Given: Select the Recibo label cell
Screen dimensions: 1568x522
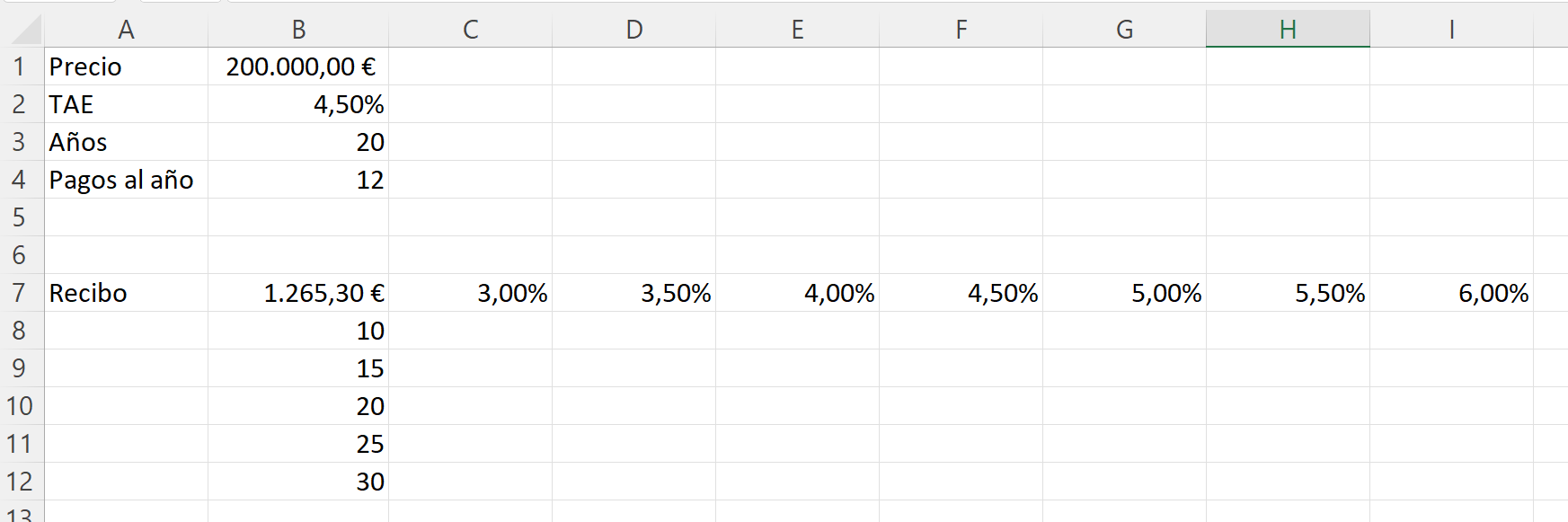Looking at the screenshot, I should (126, 292).
